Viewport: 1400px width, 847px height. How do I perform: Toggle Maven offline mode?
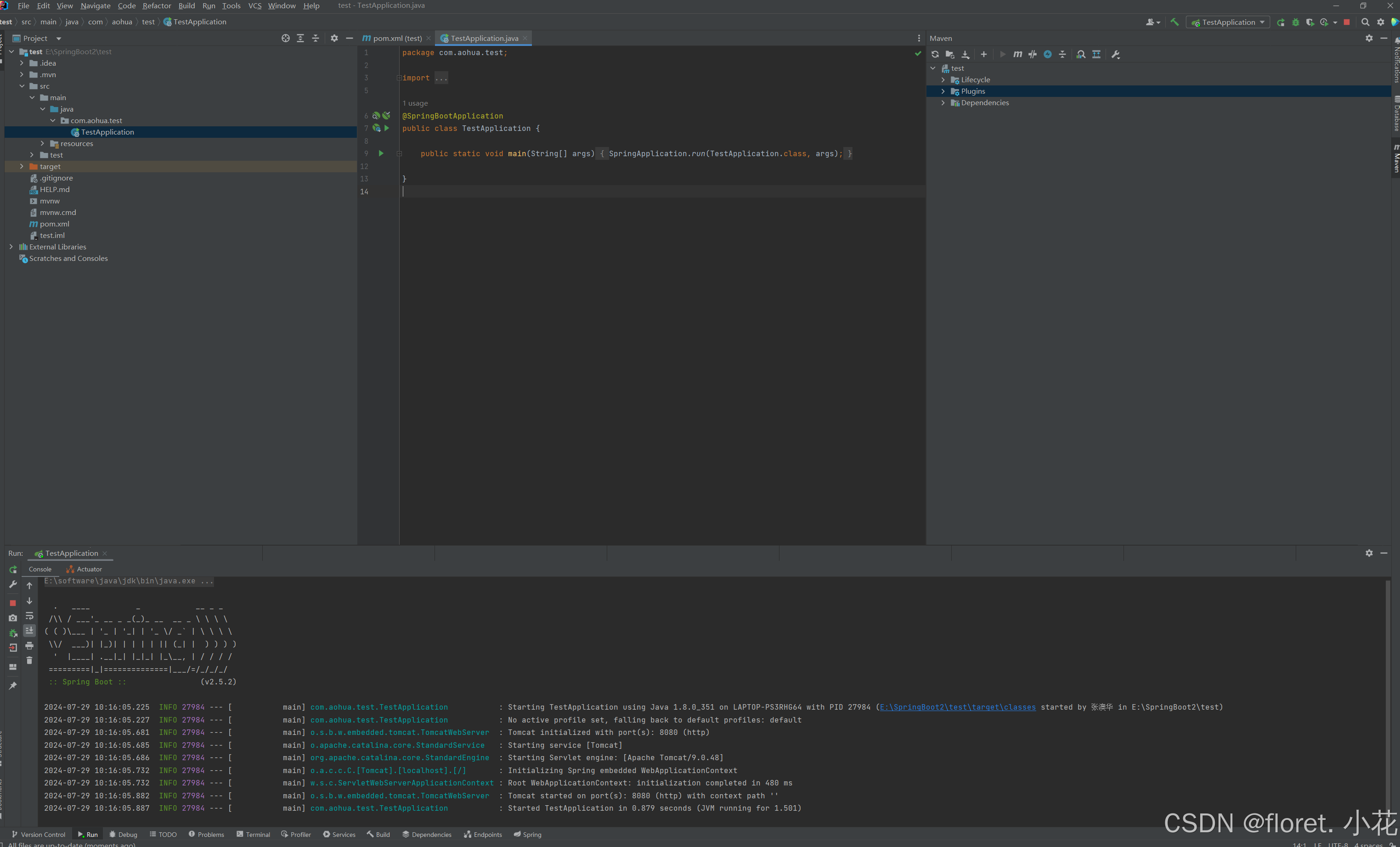click(x=1033, y=55)
